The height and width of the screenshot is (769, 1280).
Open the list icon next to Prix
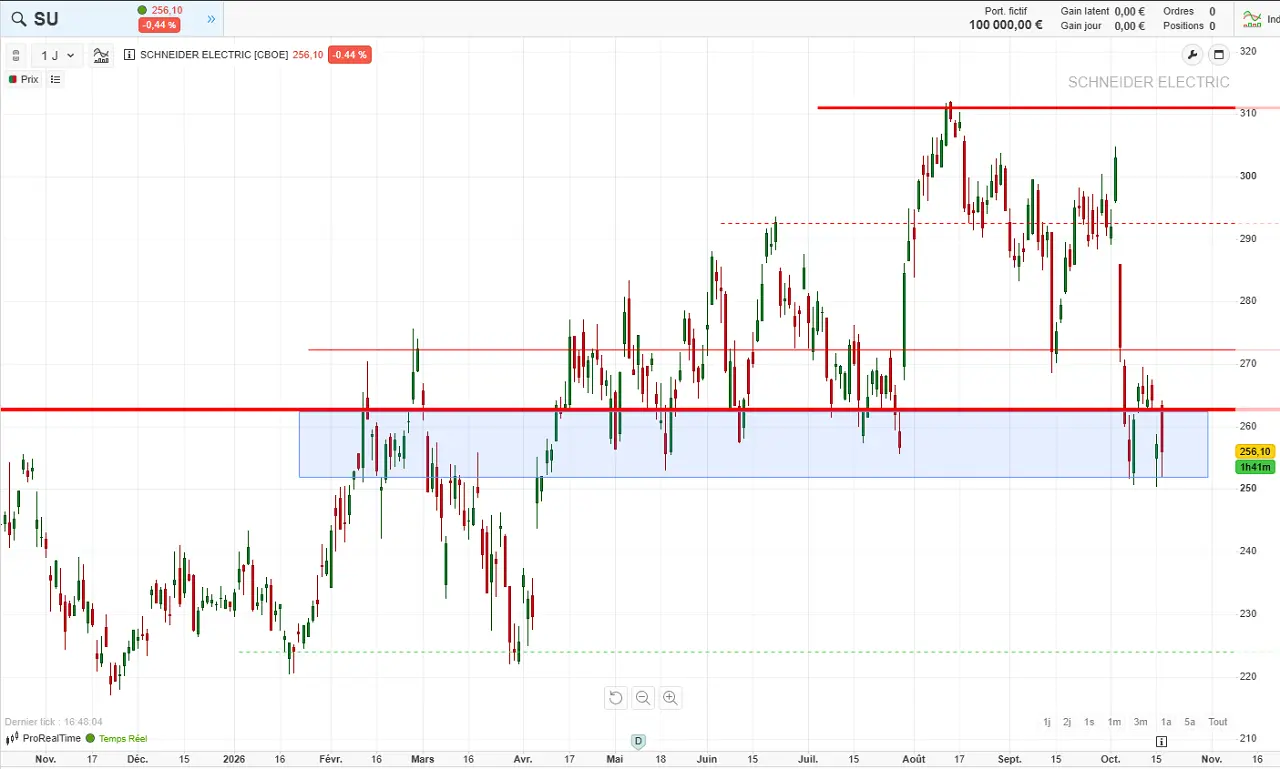point(55,79)
